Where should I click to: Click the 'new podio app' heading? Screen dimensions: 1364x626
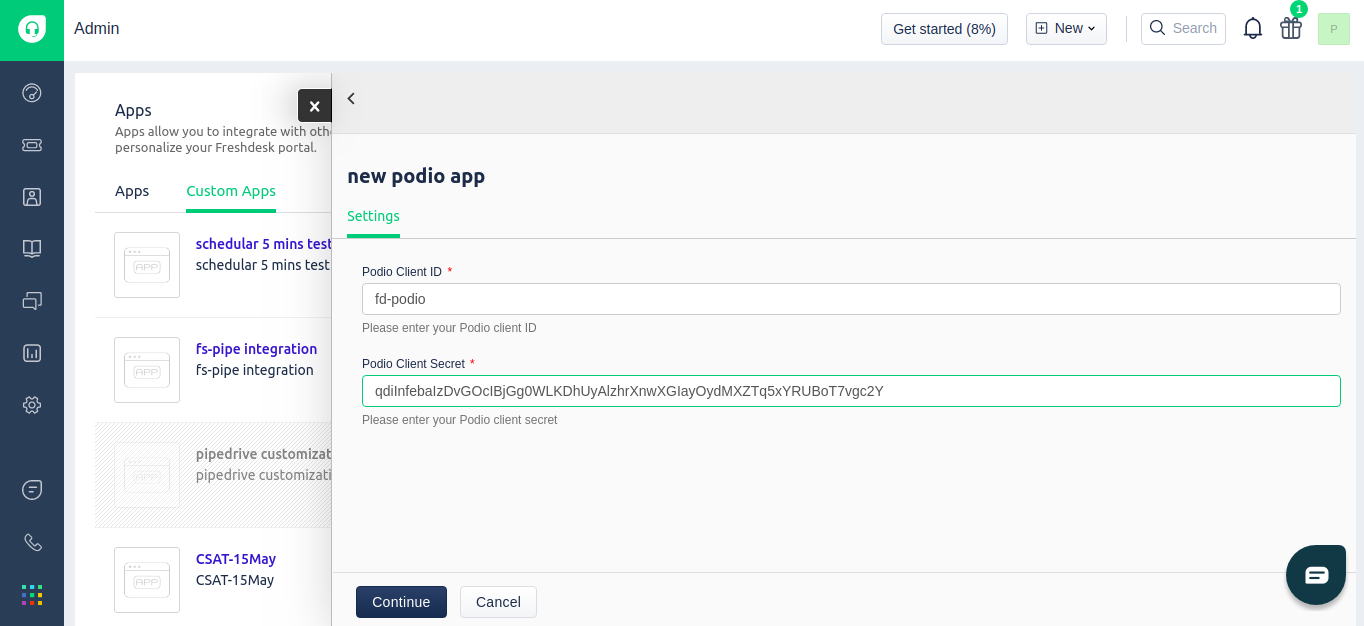[416, 177]
